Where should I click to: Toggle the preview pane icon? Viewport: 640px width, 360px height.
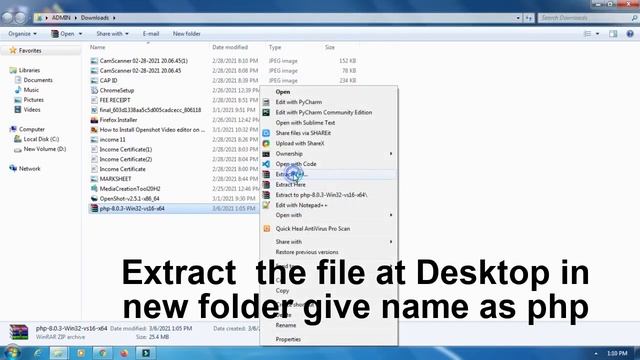coord(613,34)
